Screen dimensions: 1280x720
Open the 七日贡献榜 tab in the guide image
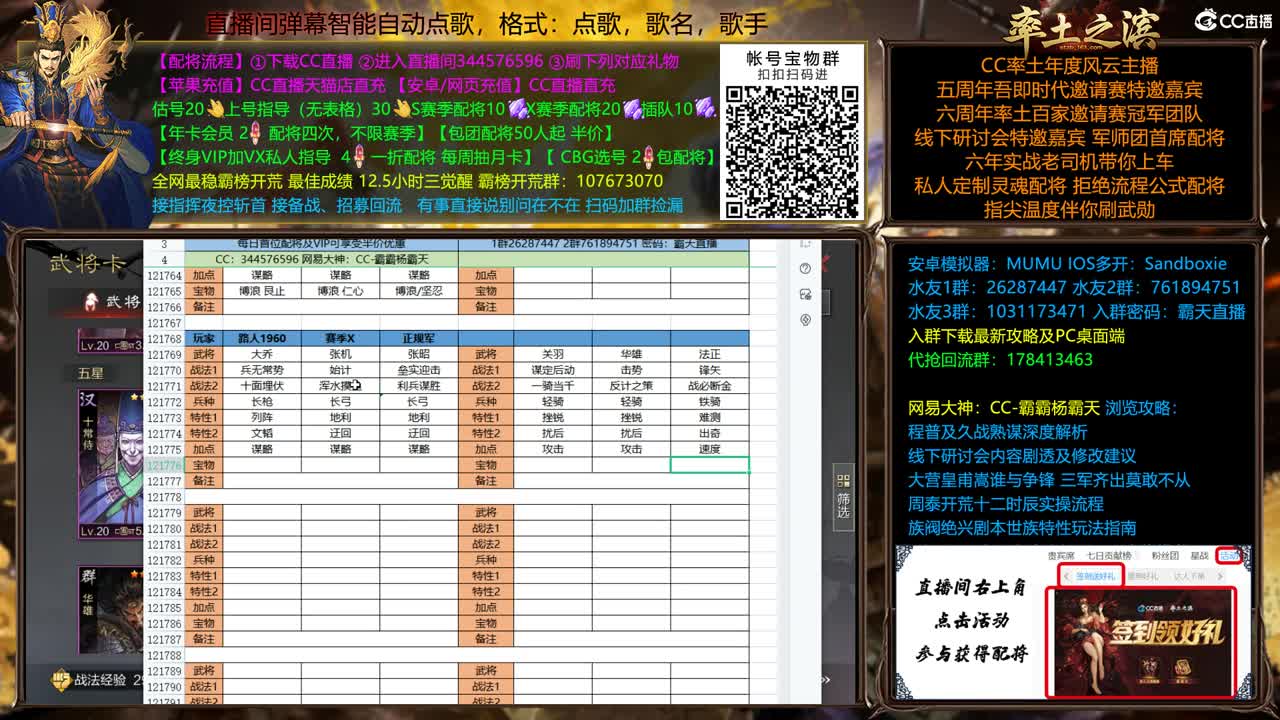click(1110, 555)
